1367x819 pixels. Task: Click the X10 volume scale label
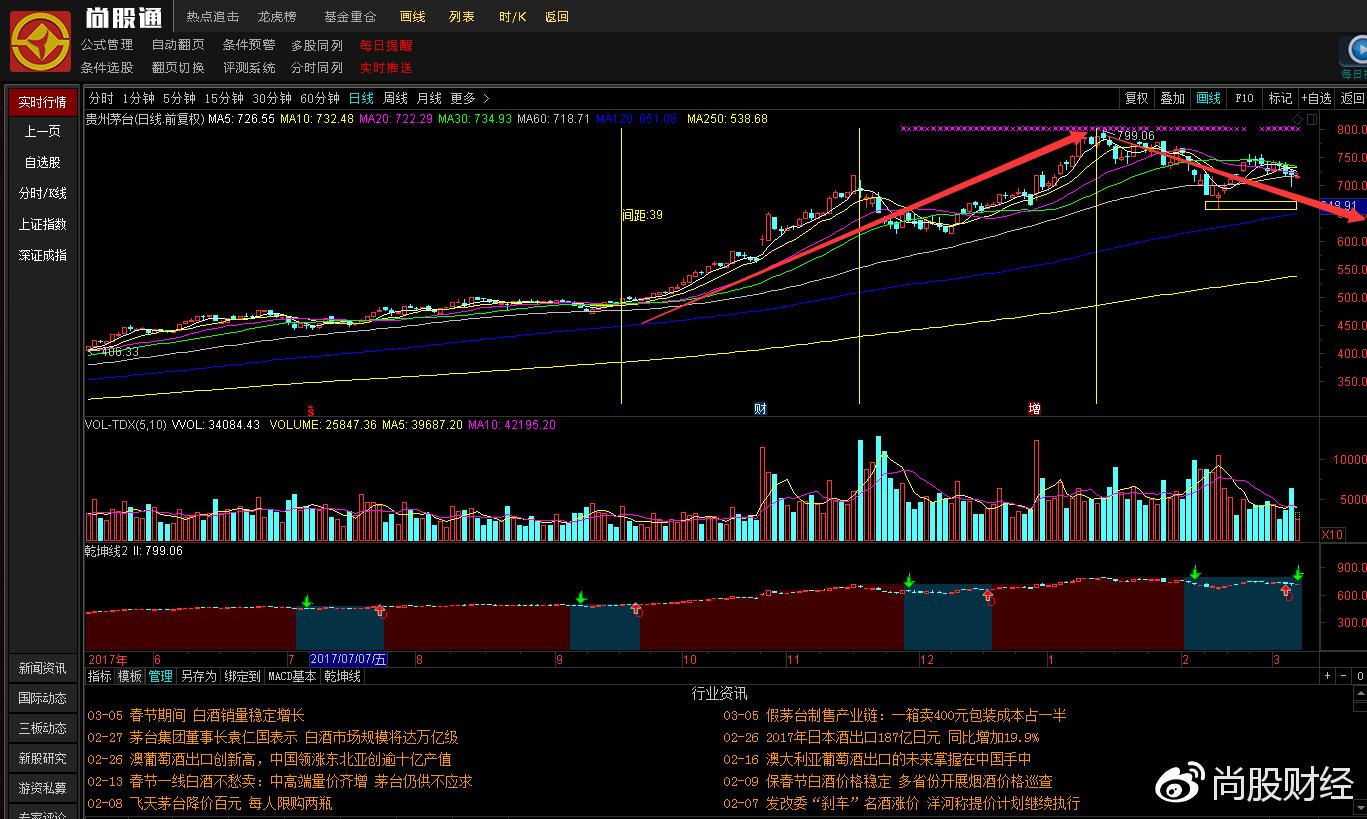tap(1332, 535)
